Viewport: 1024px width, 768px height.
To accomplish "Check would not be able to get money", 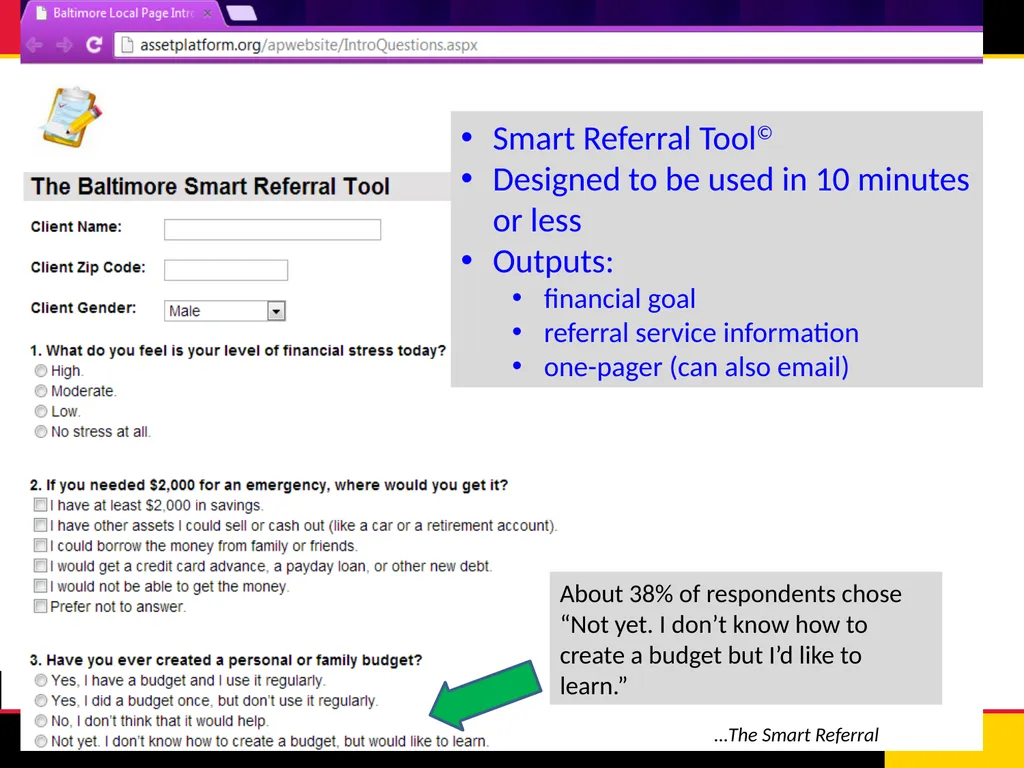I will (x=40, y=586).
